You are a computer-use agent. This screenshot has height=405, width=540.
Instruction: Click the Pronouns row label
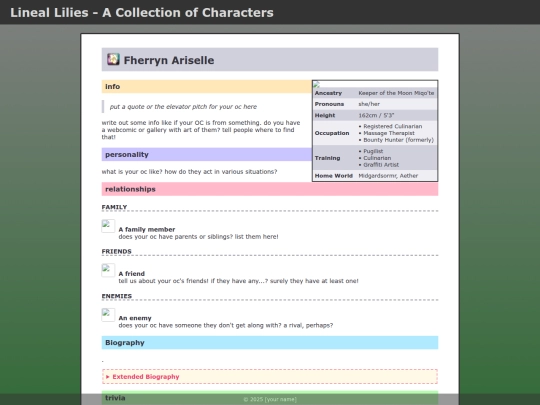pos(329,104)
